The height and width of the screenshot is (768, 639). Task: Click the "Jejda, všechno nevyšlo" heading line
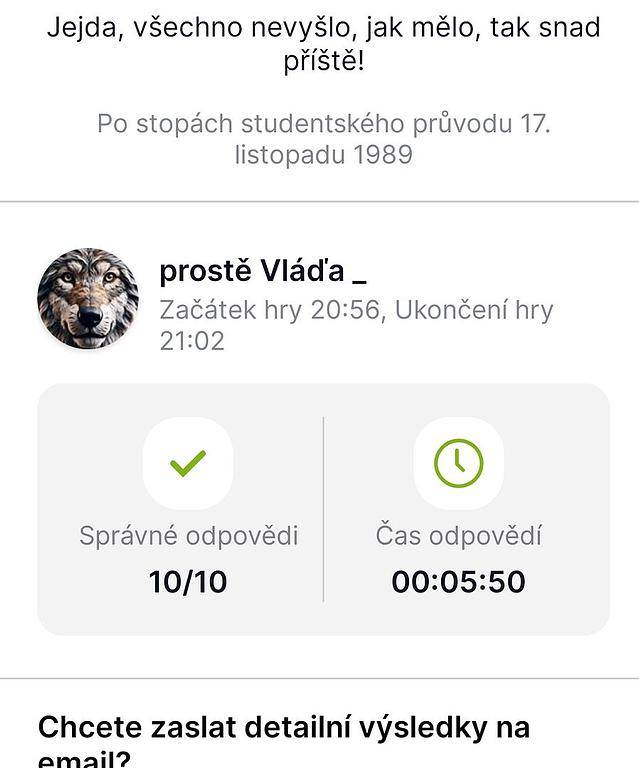(323, 26)
